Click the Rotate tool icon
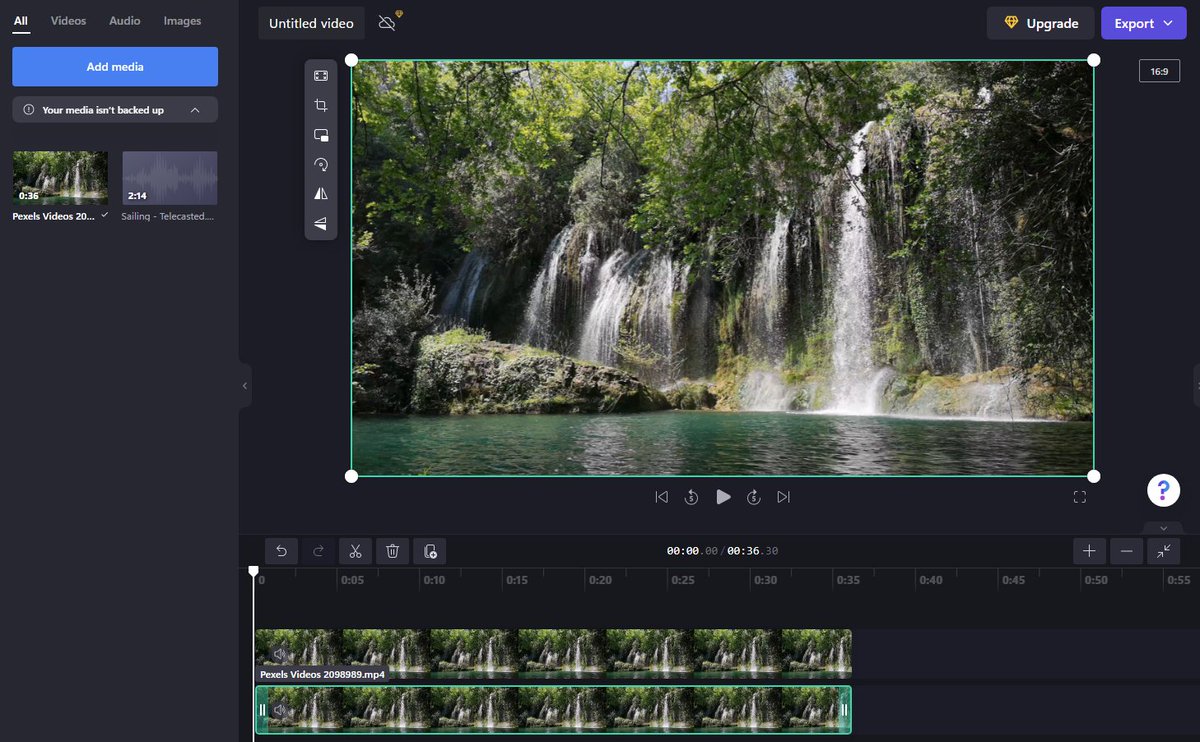Image resolution: width=1200 pixels, height=742 pixels. [x=321, y=164]
